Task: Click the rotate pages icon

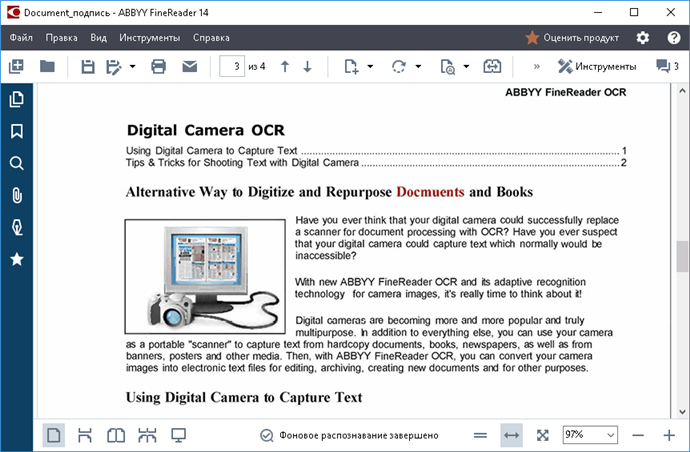Action: (399, 66)
